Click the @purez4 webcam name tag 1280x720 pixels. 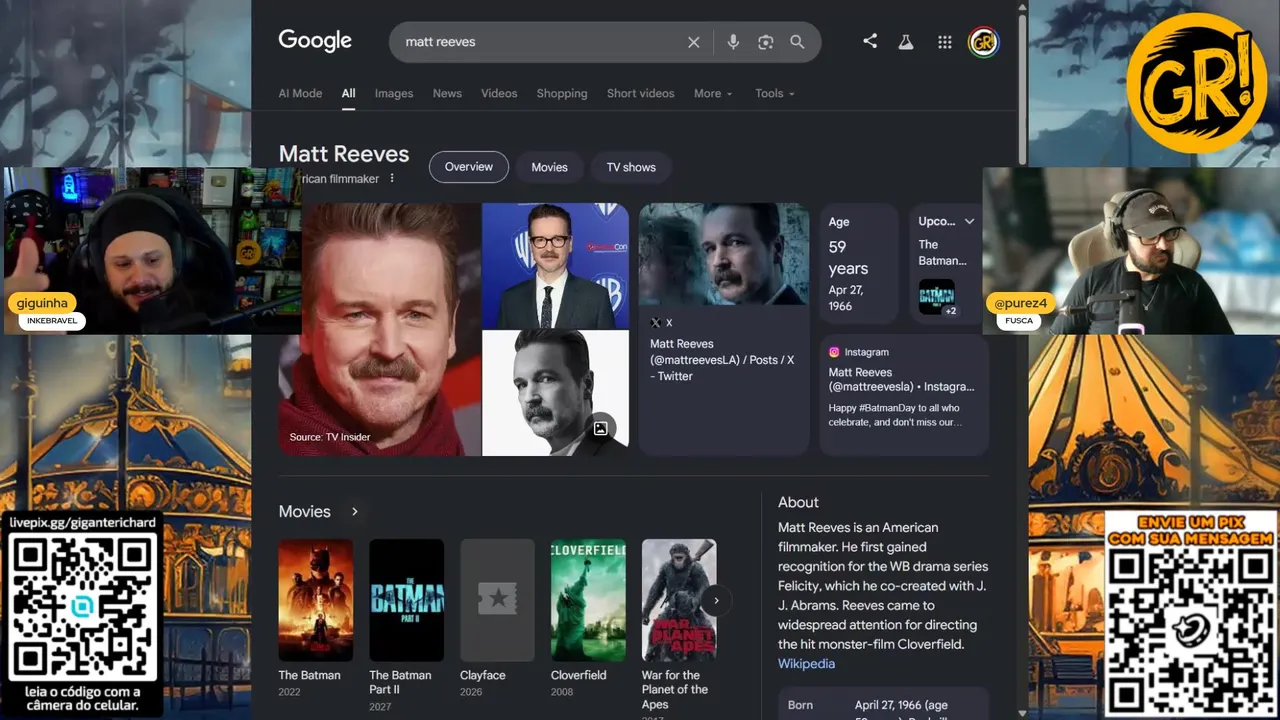click(1020, 303)
